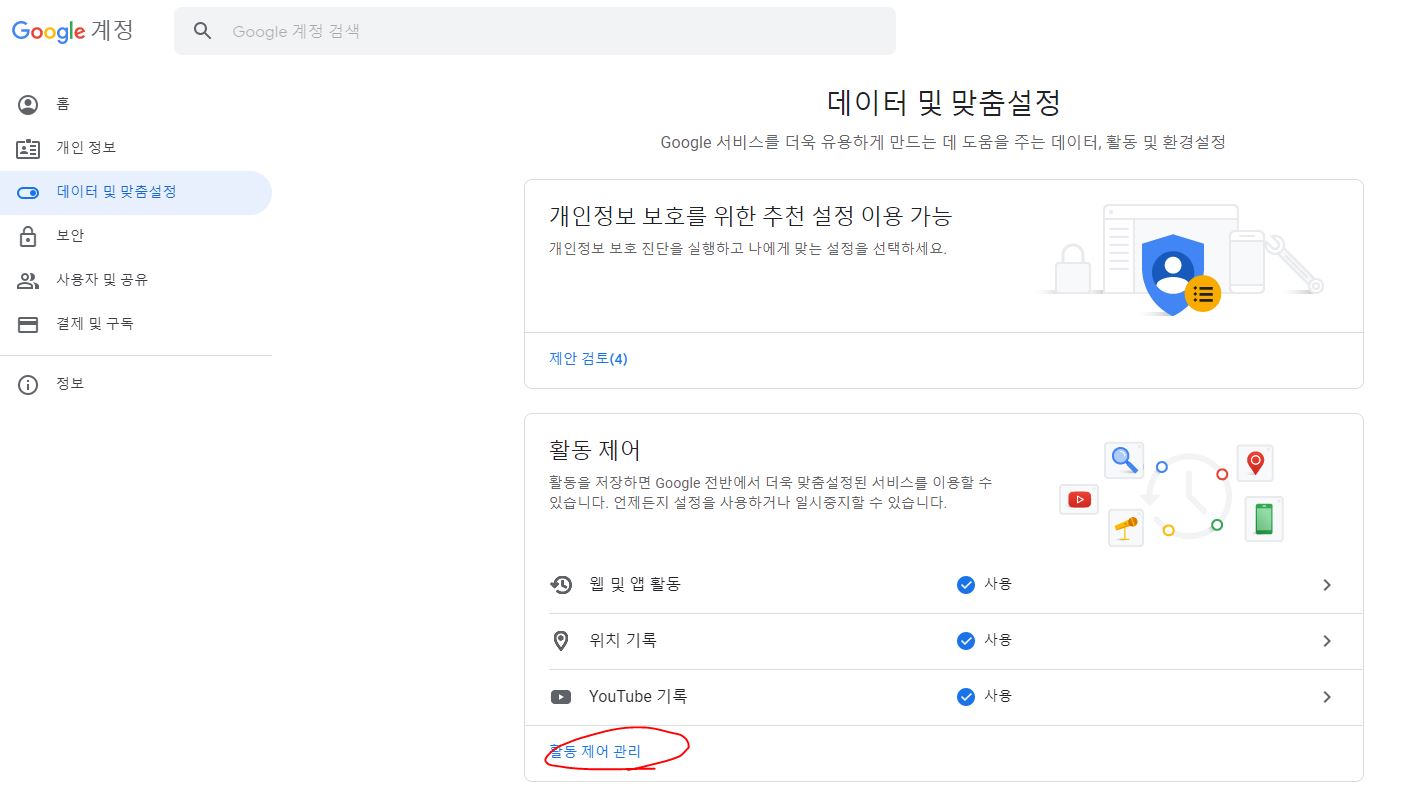The image size is (1410, 791).
Task: Focus the 'Google 계정 검색' search field
Action: (535, 31)
